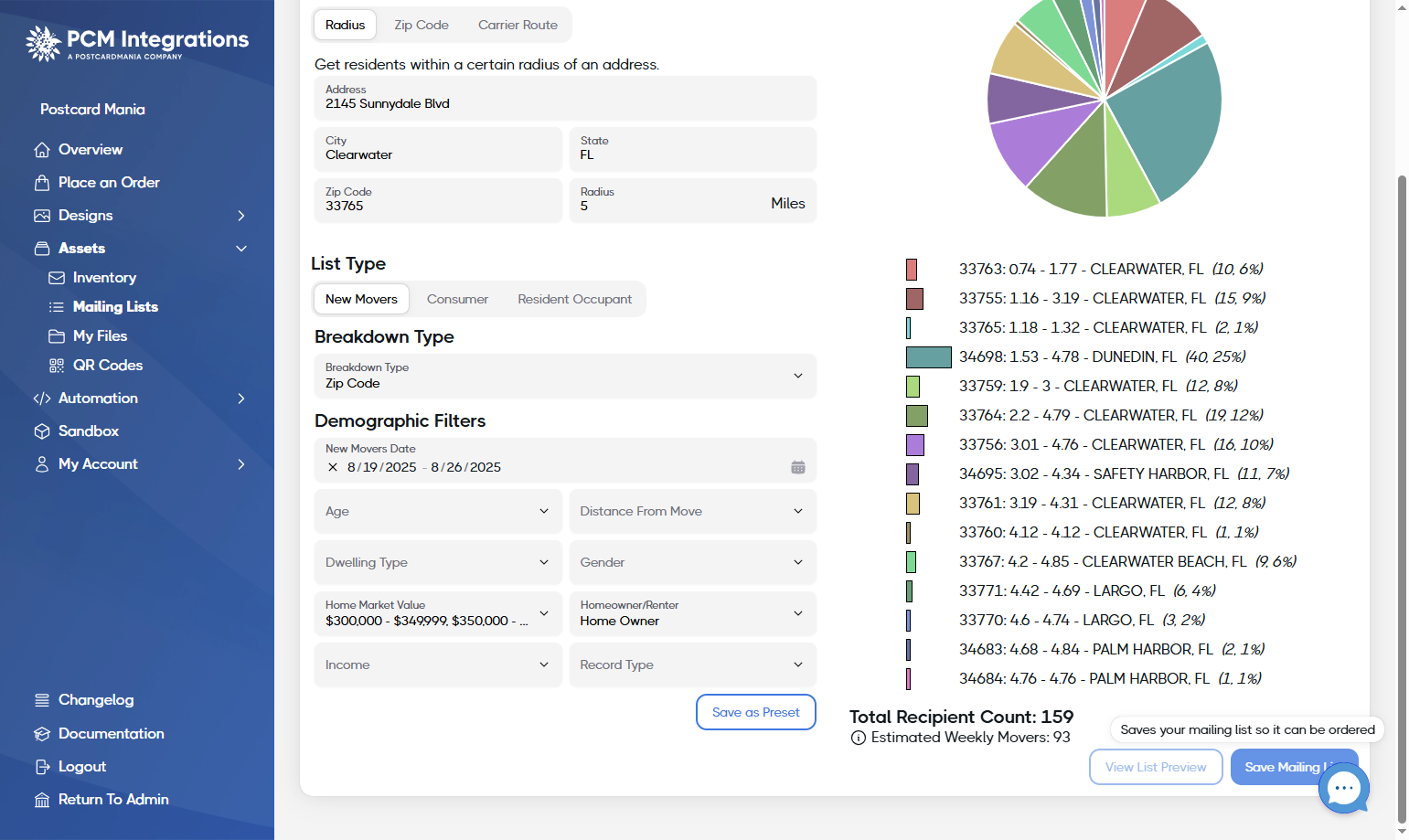The height and width of the screenshot is (840, 1409).
Task: Switch to the Radius tab
Action: [x=345, y=25]
